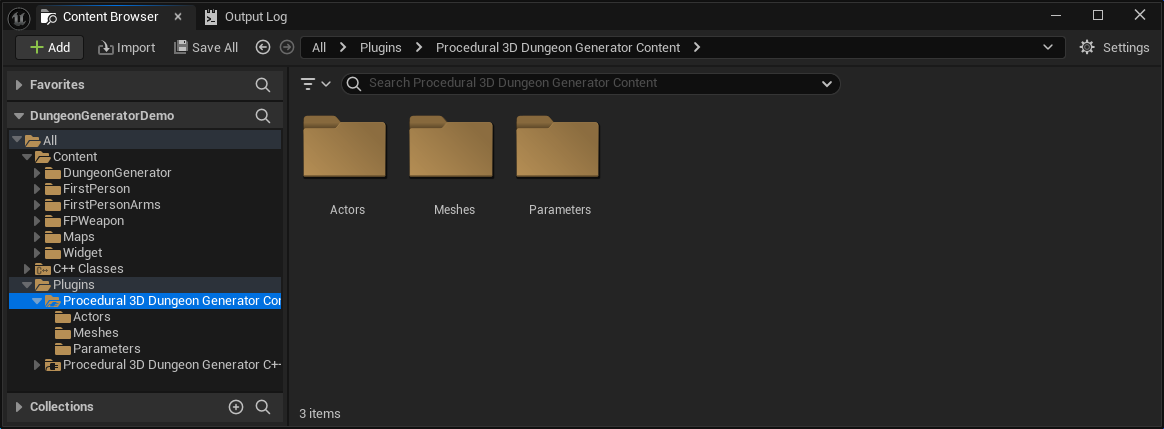Screen dimensions: 1164x429
Task: Expand the Collections section
Action: tap(19, 407)
